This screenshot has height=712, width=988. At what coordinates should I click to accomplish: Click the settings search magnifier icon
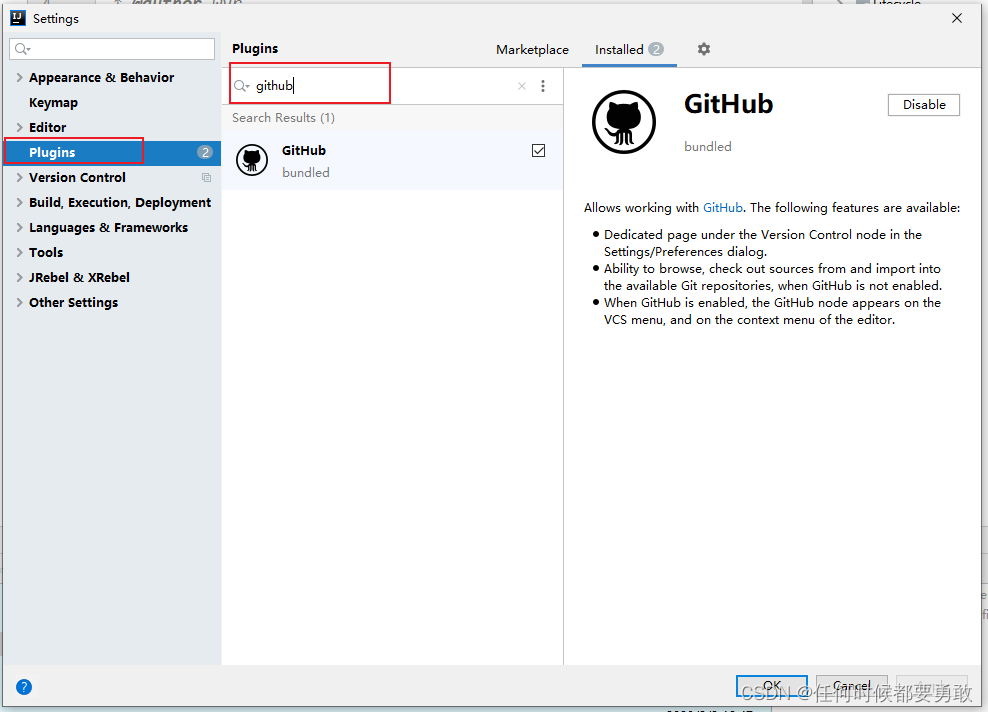pos(23,49)
